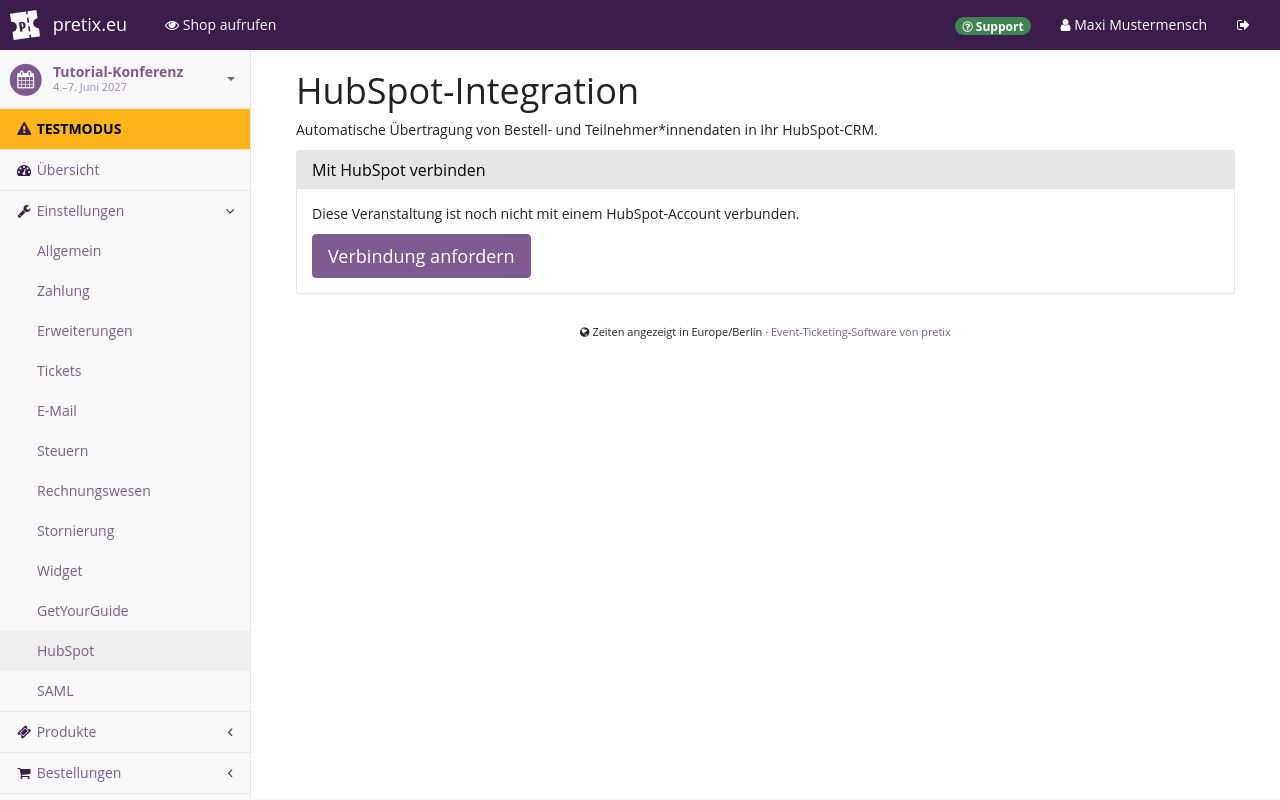Select the HubSpot sidebar entry

click(125, 651)
